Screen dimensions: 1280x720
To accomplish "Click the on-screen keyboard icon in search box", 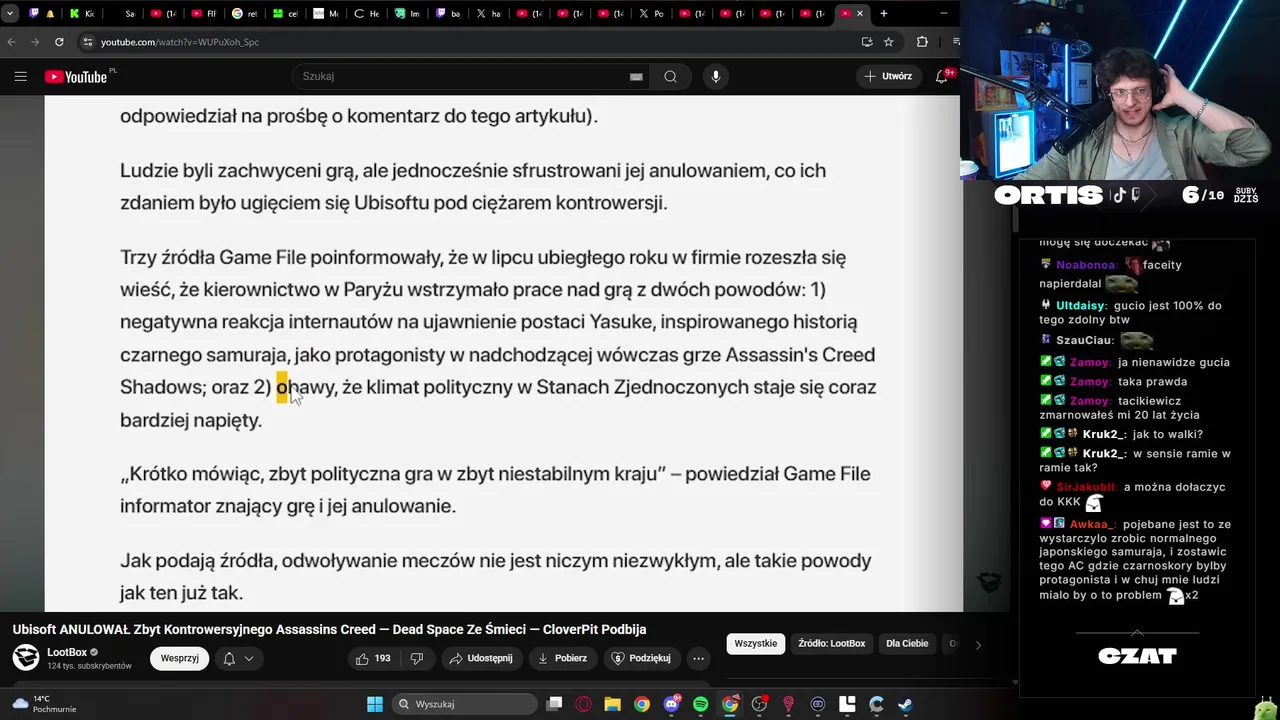I will coord(635,77).
